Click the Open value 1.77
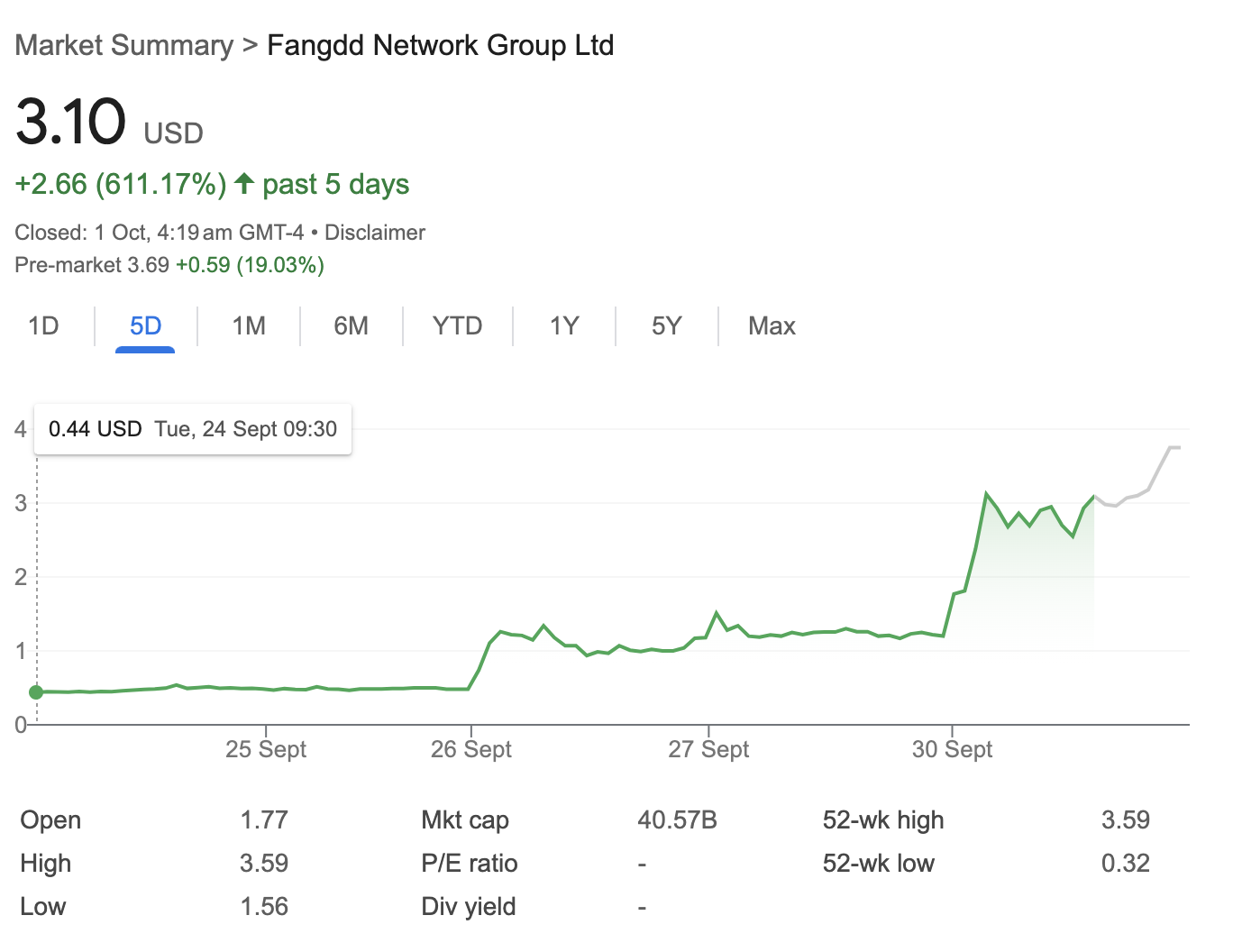Viewport: 1233px width, 952px height. tap(264, 820)
